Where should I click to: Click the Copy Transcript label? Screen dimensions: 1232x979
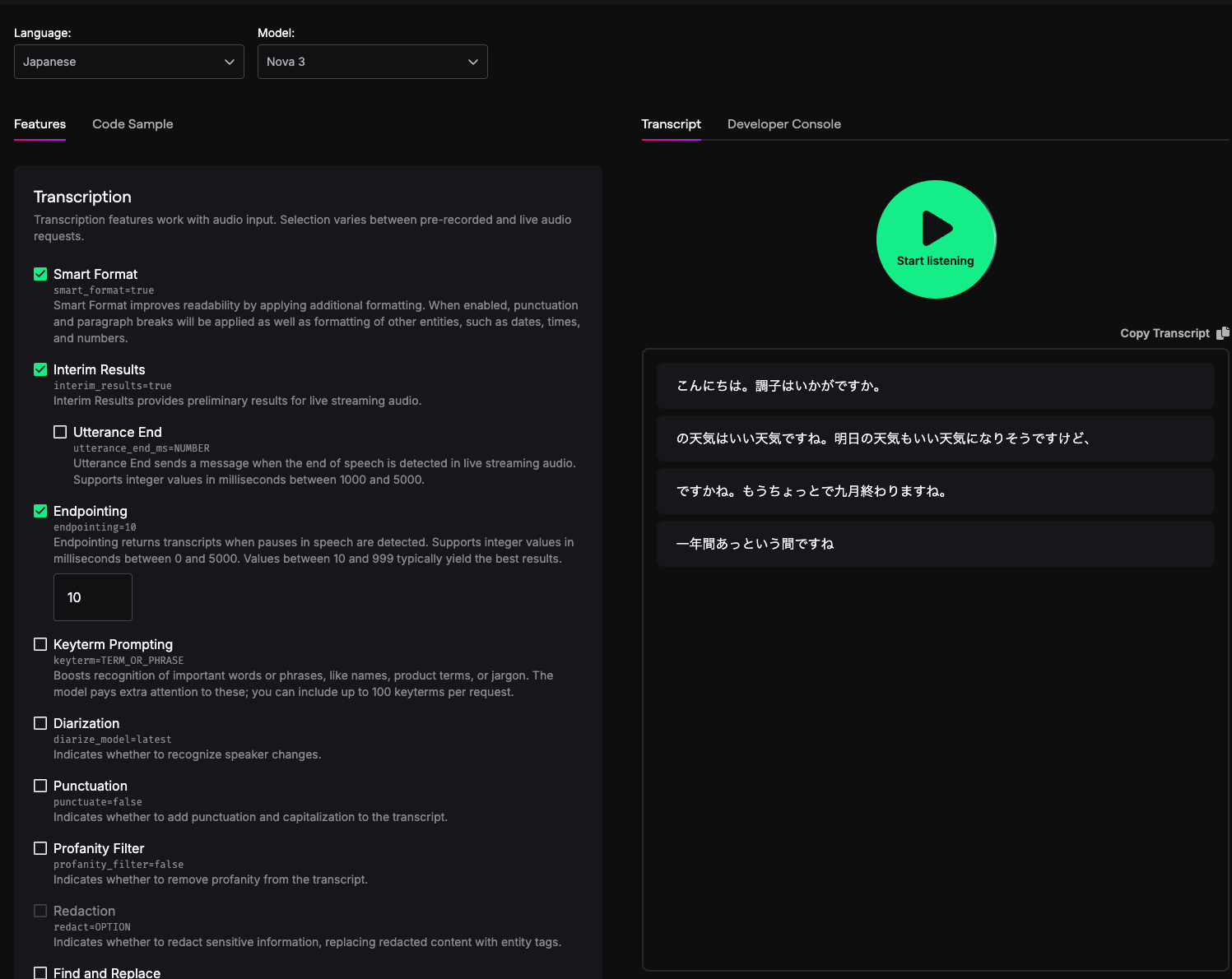[x=1165, y=333]
